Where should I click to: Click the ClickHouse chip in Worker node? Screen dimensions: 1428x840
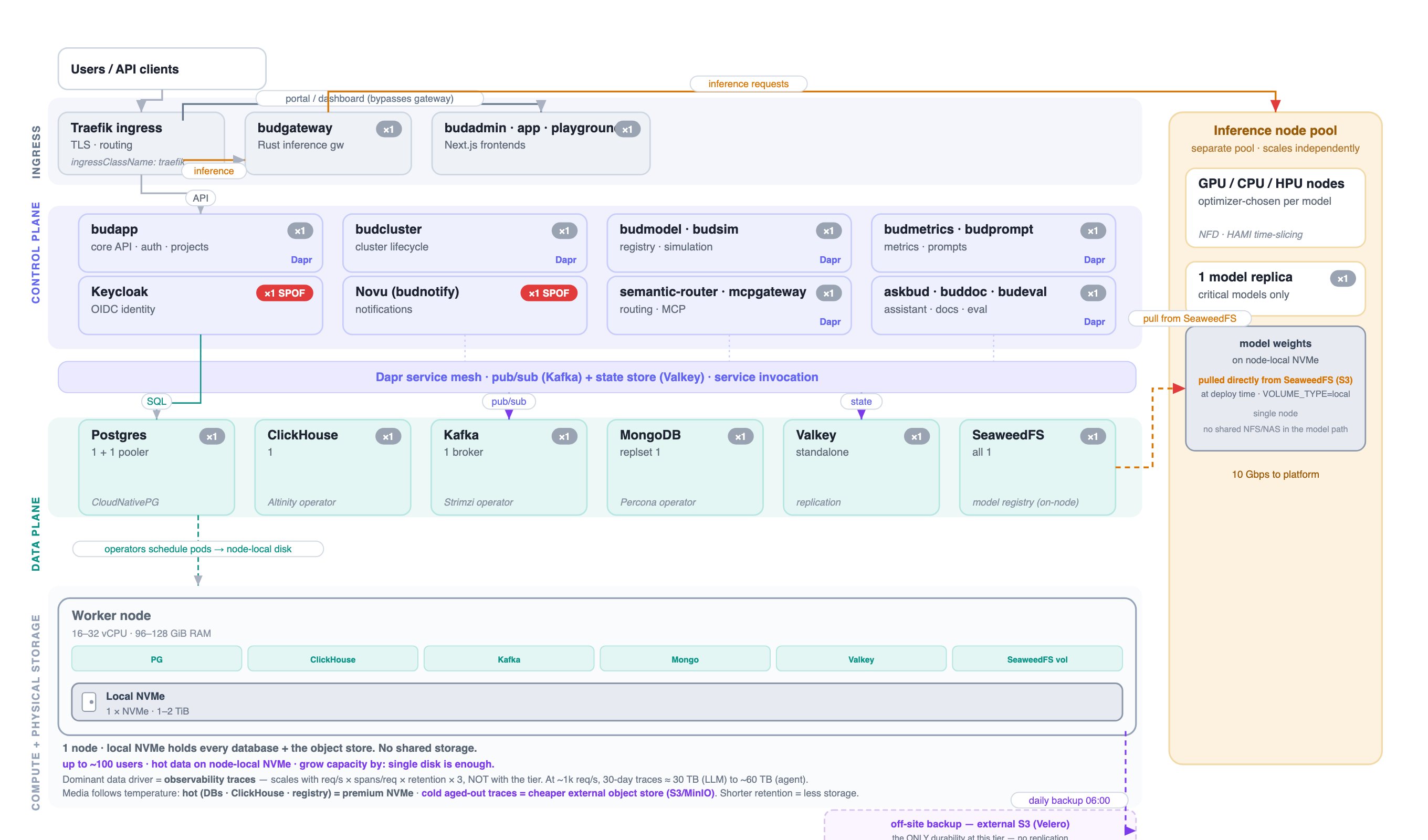333,659
